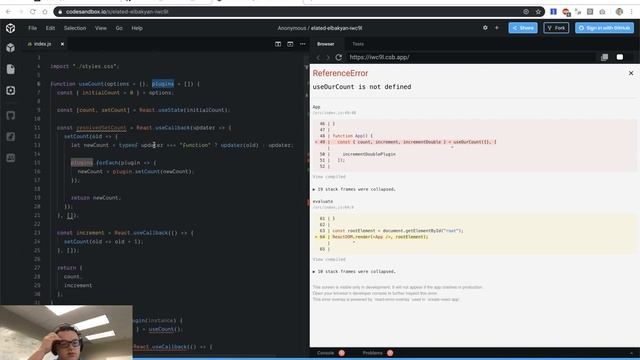The height and width of the screenshot is (360, 640).
Task: Open the file Explorer sidebar icon
Action: (11, 69)
